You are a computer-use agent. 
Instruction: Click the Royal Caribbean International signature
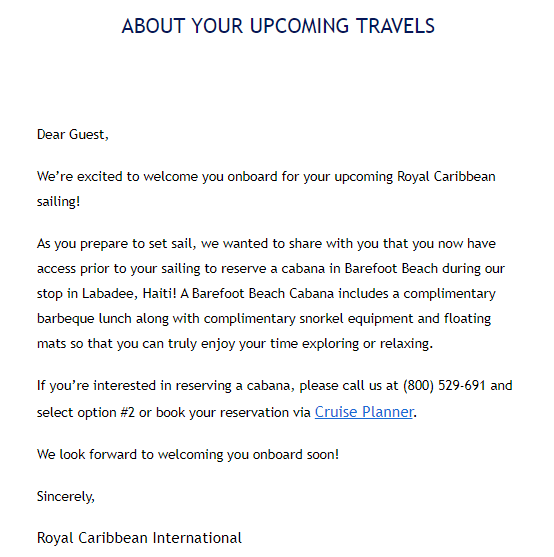[x=139, y=538]
